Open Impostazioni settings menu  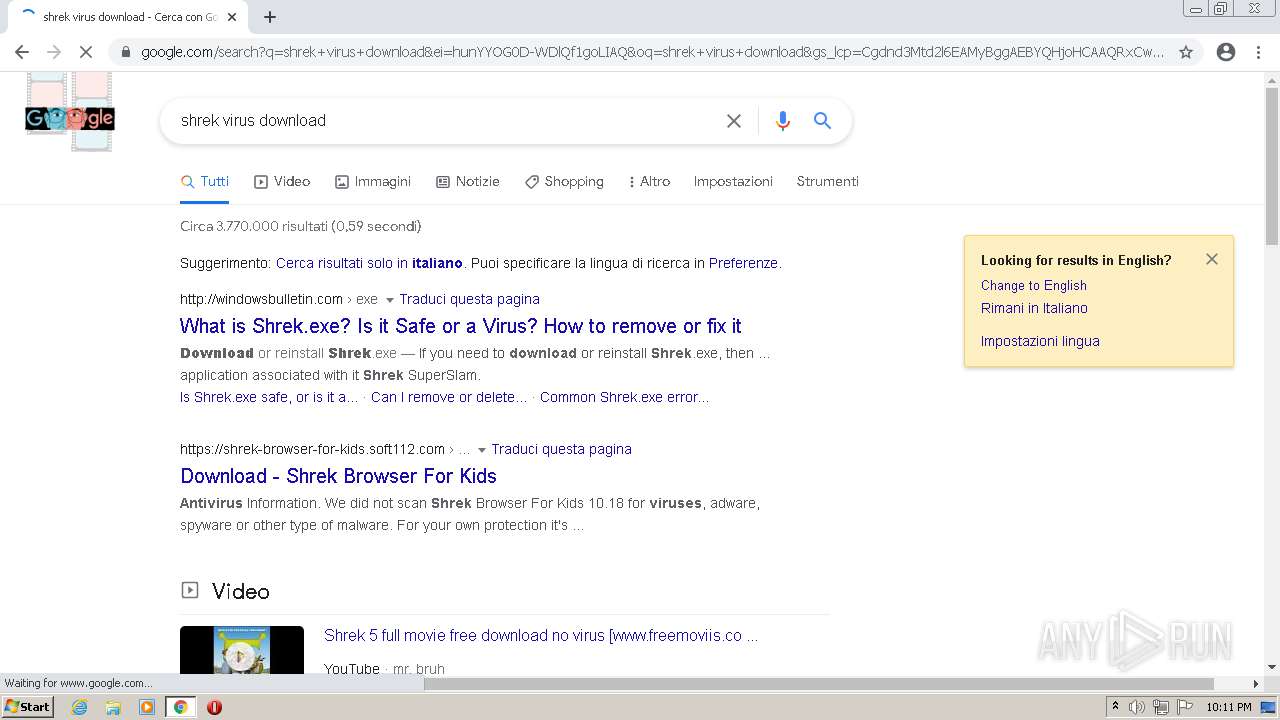pos(733,181)
